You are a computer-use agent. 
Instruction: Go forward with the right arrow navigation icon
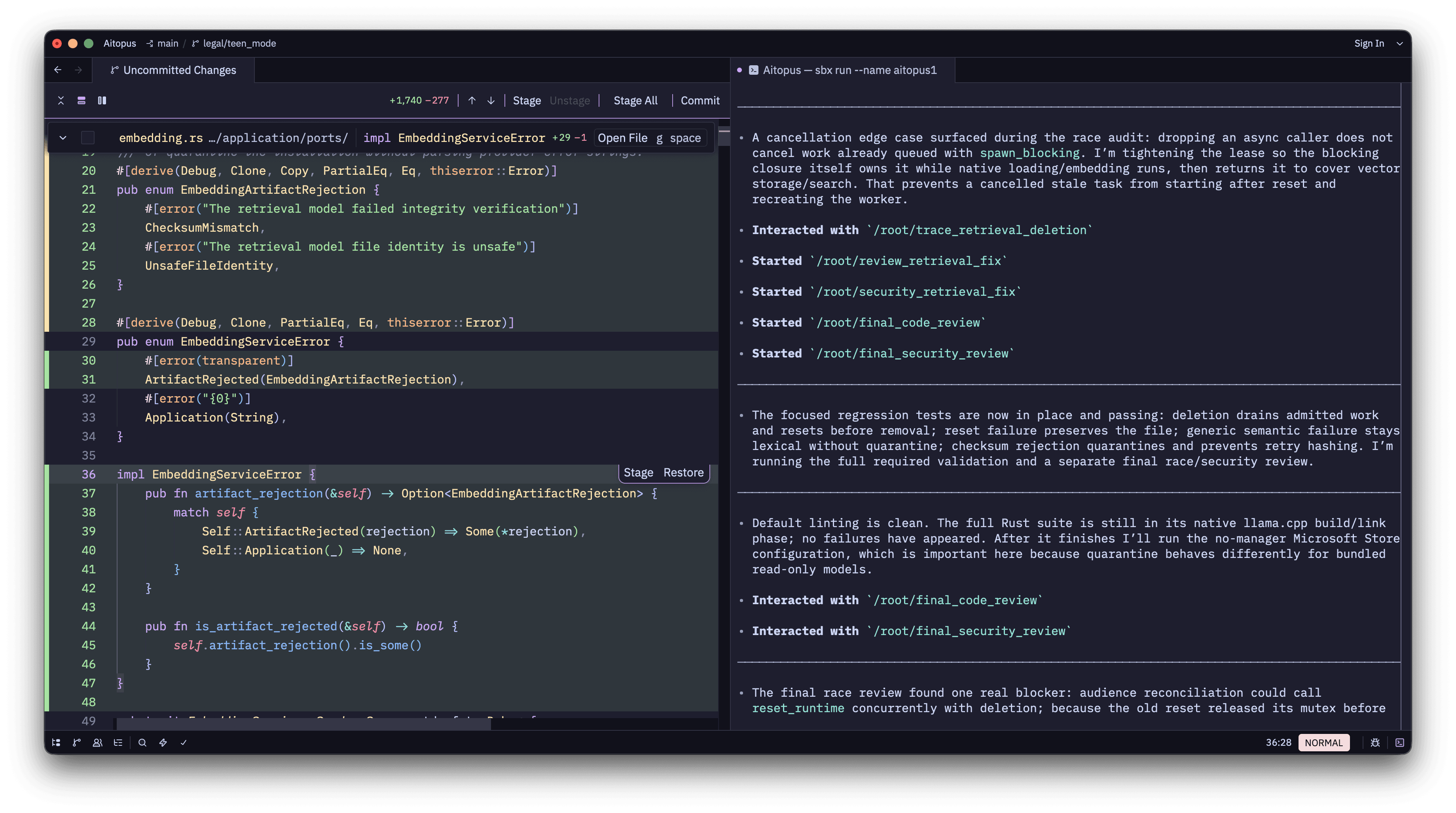tap(79, 70)
